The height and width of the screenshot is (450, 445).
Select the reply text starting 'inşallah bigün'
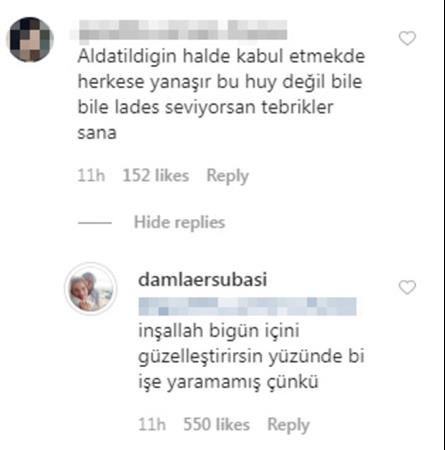tap(251, 356)
